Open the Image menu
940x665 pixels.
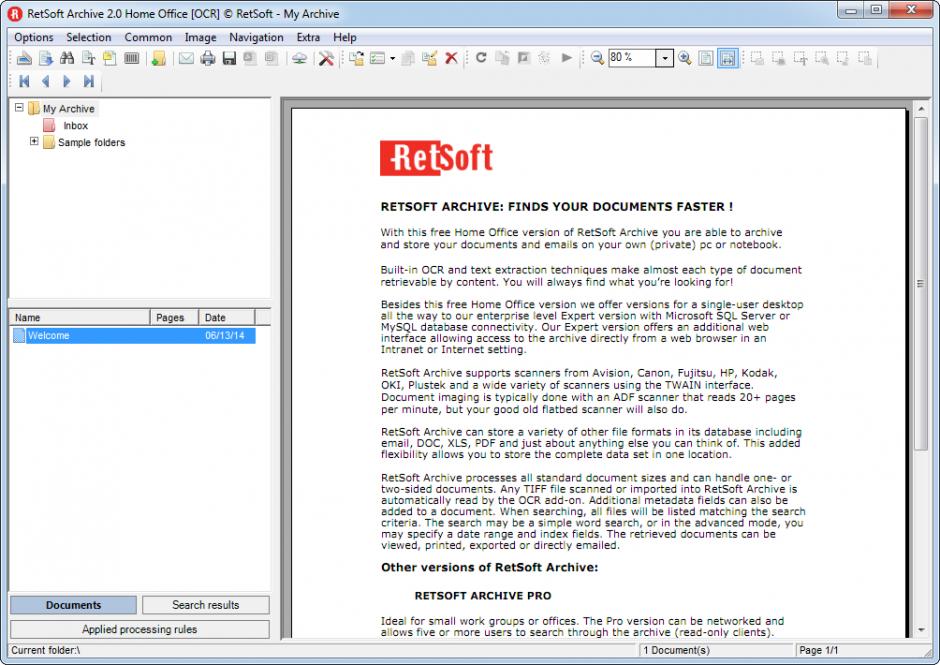[200, 37]
